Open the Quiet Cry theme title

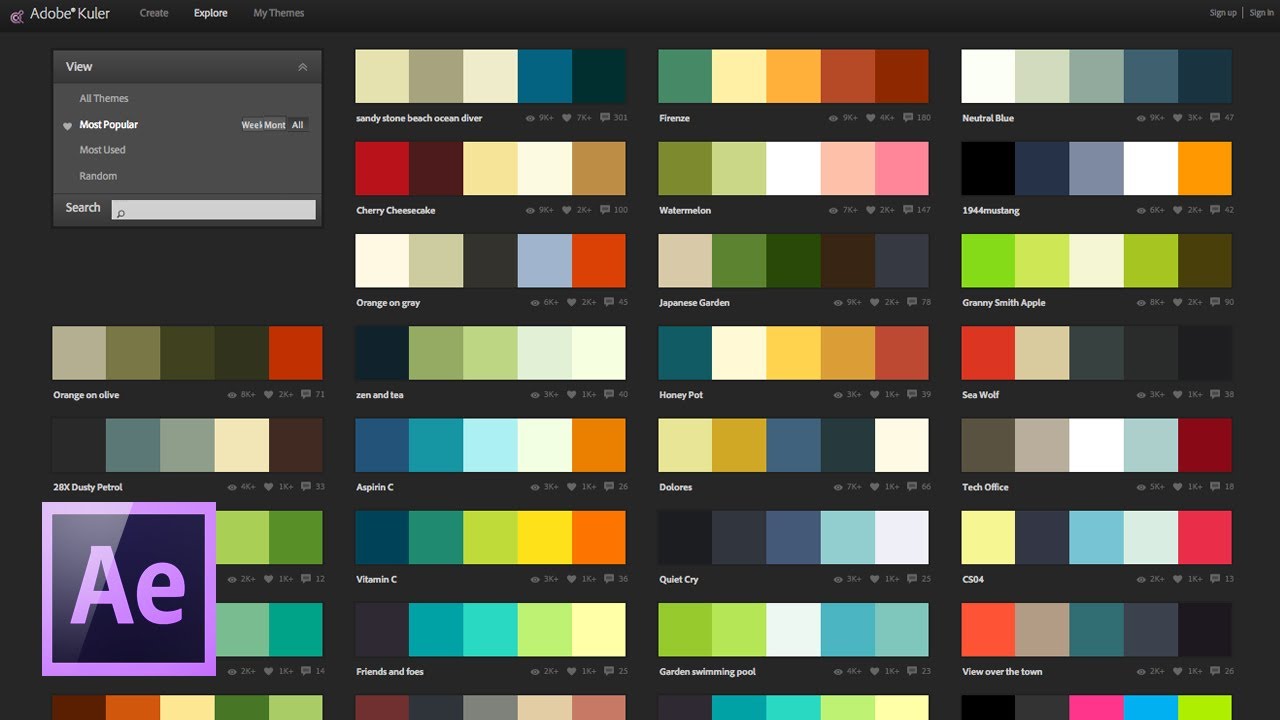[x=679, y=580]
